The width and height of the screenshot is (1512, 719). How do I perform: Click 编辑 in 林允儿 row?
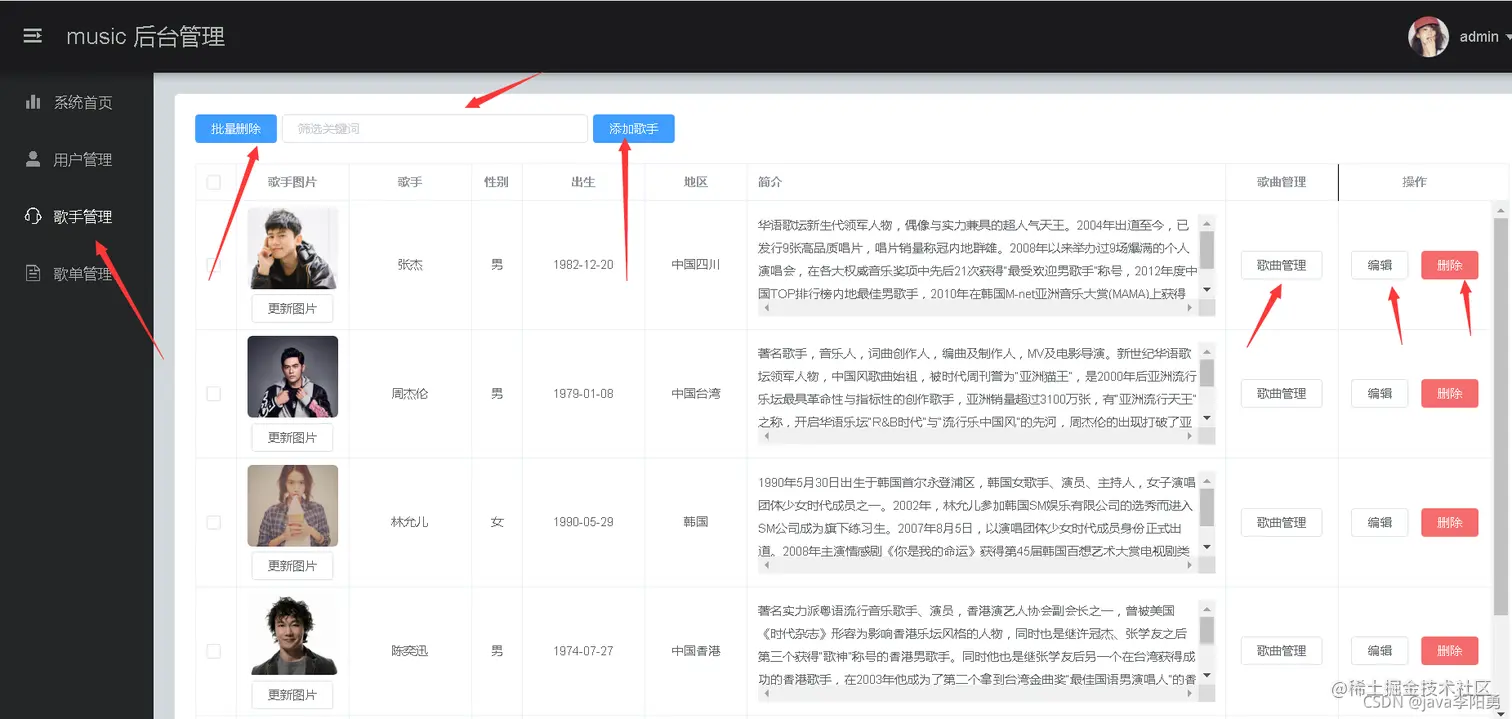point(1379,522)
